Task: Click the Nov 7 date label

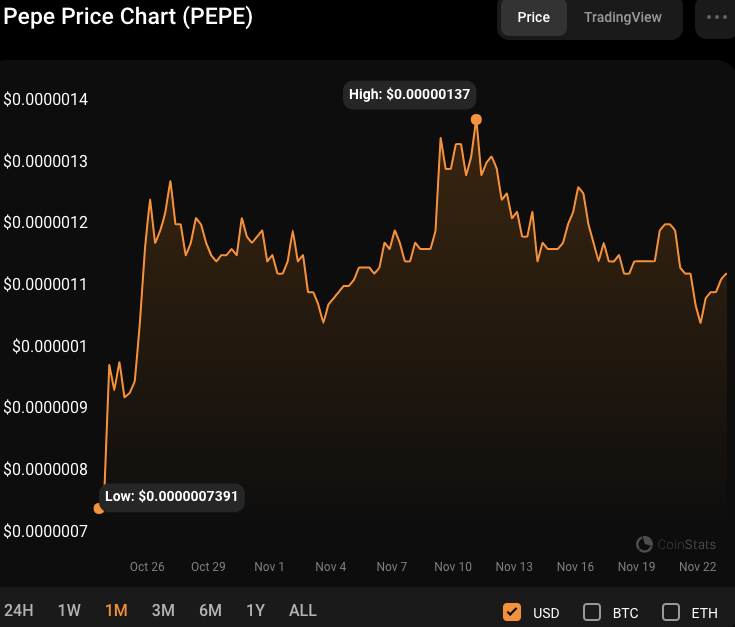Action: pyautogui.click(x=392, y=567)
